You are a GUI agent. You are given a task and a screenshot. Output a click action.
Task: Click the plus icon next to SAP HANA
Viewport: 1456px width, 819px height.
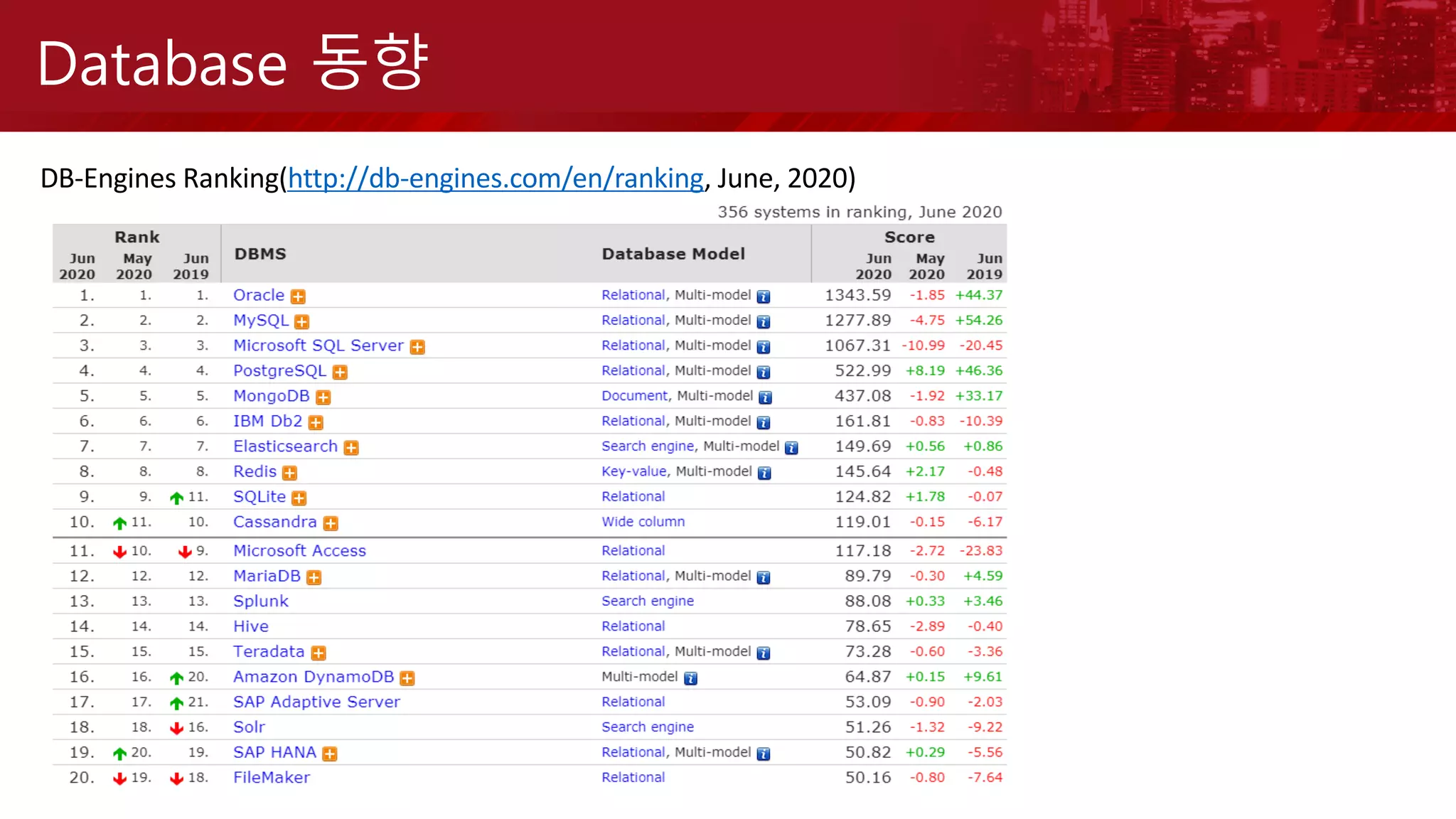330,754
